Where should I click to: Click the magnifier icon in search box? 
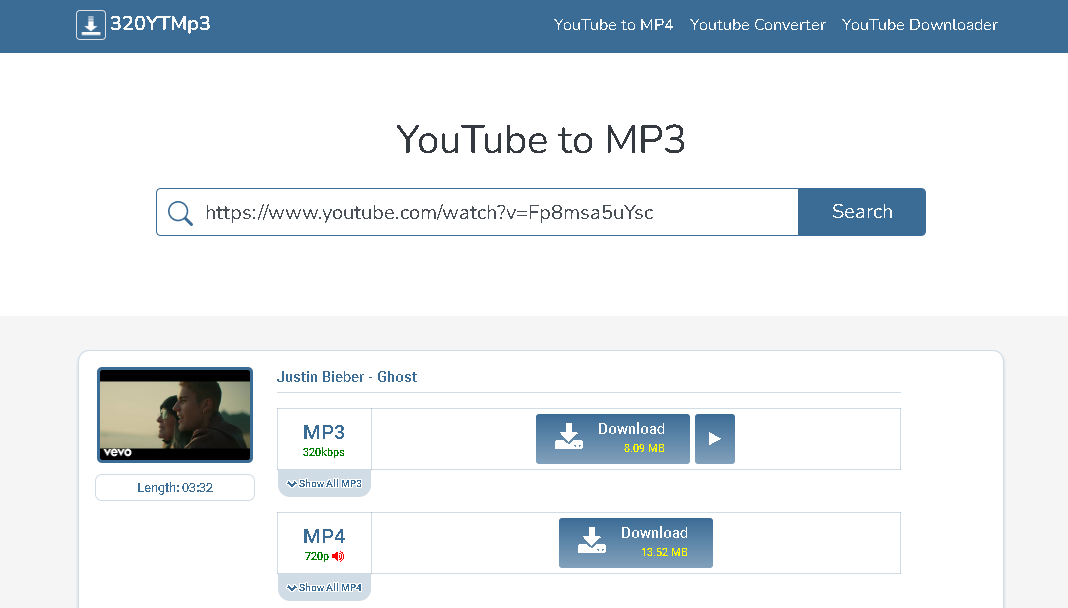pyautogui.click(x=180, y=213)
